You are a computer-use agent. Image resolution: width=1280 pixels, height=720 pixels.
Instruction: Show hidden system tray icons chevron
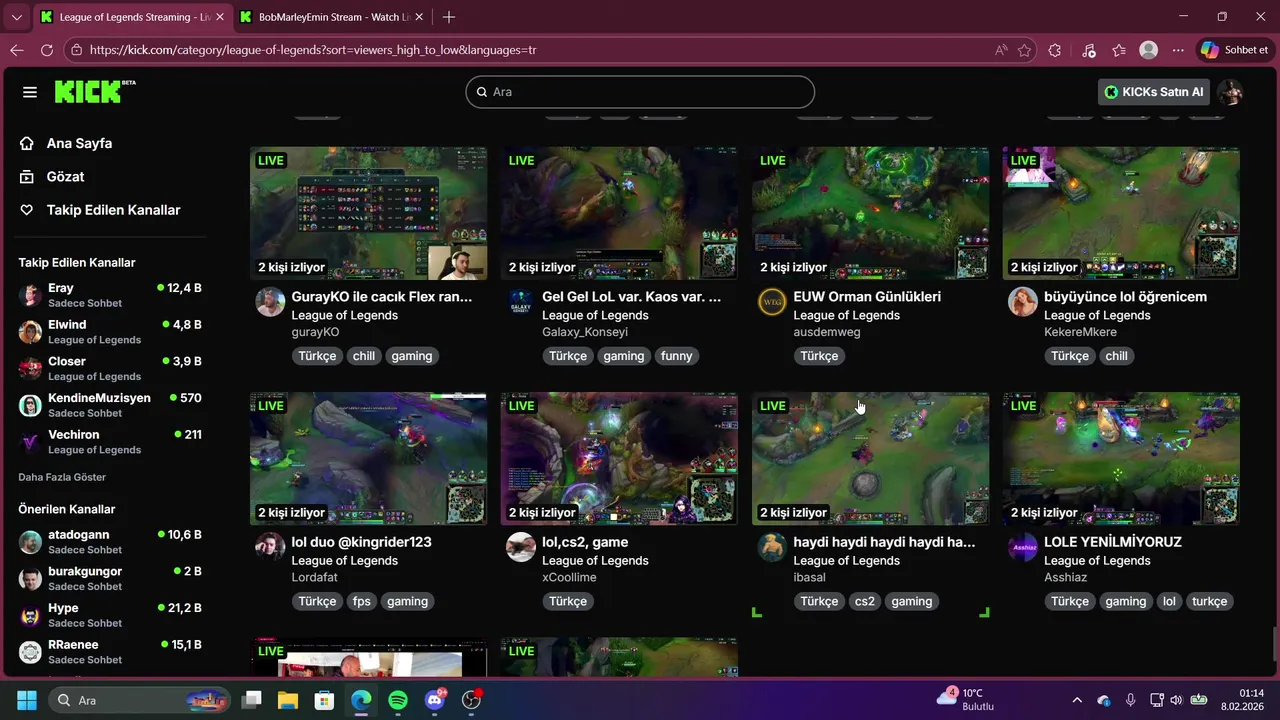tap(1076, 700)
